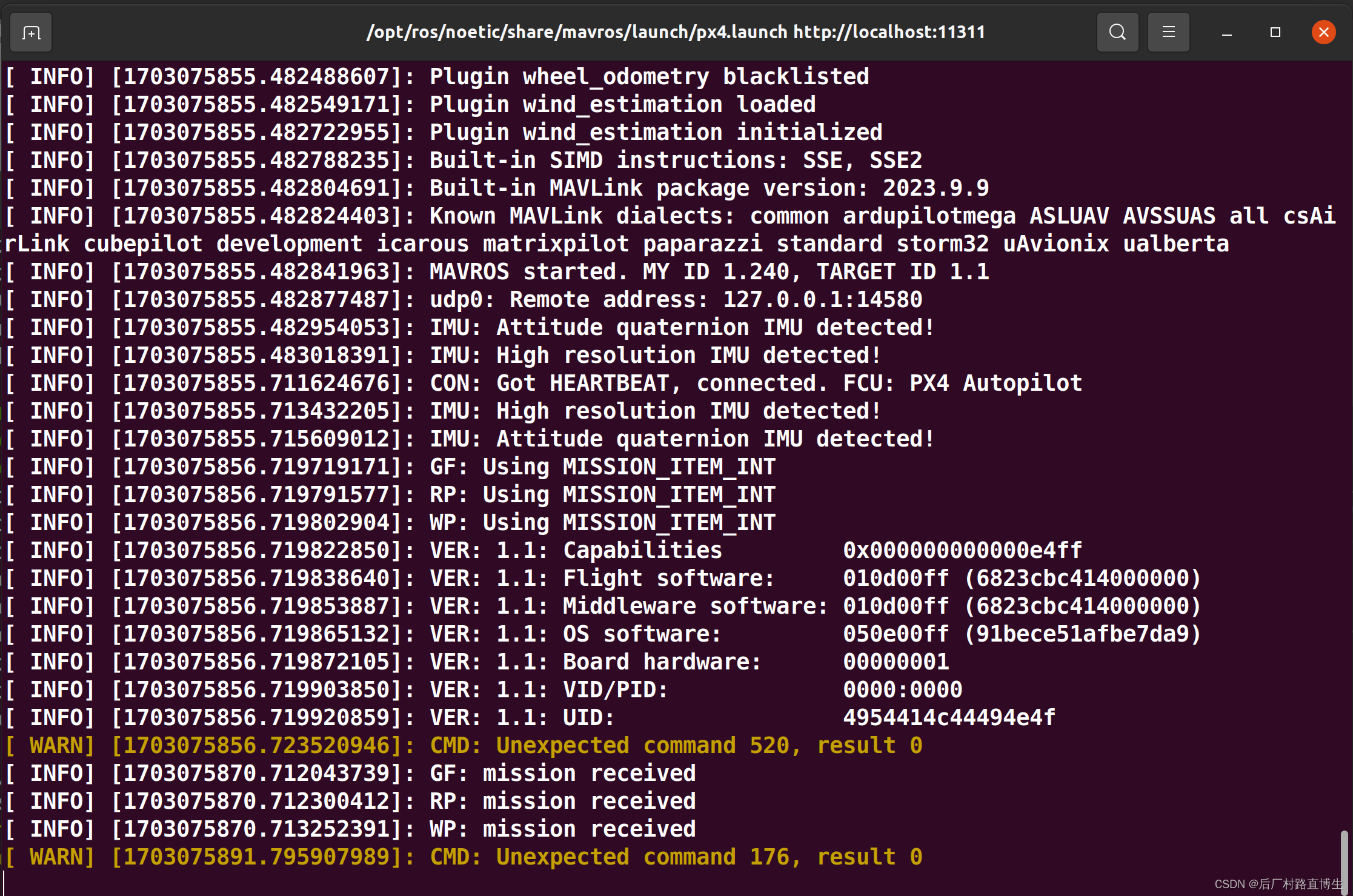This screenshot has height=896, width=1353.
Task: Click the timestamp 1703075855.713432205
Action: [257, 411]
